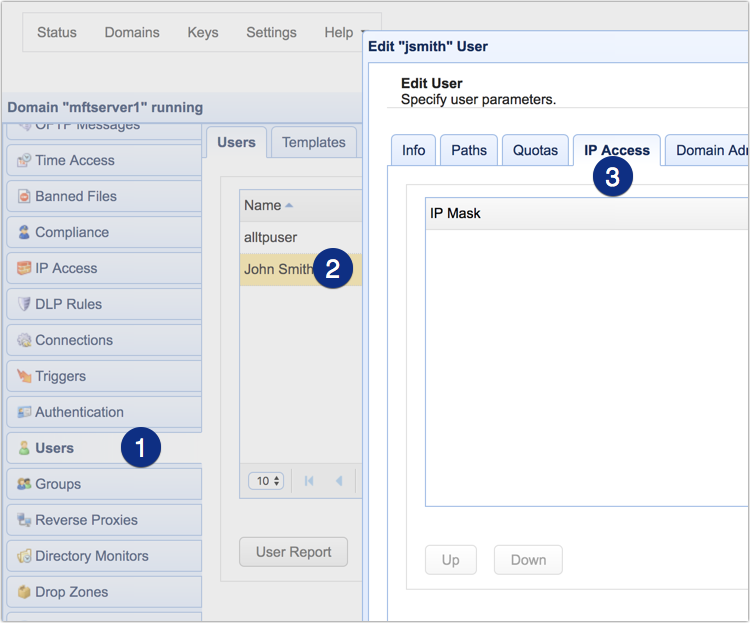
Task: Click the DLP Rules shield icon
Action: point(24,305)
